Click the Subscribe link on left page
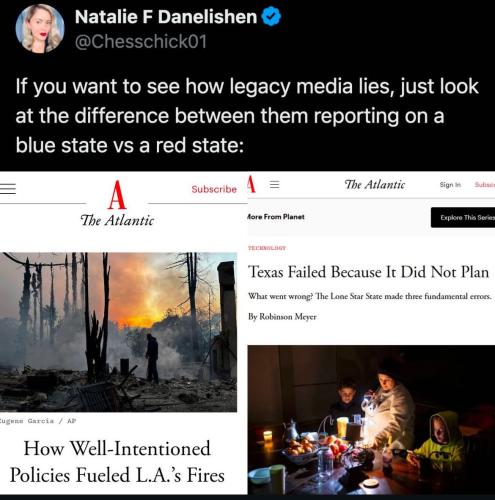This screenshot has width=495, height=500. pyautogui.click(x=214, y=189)
